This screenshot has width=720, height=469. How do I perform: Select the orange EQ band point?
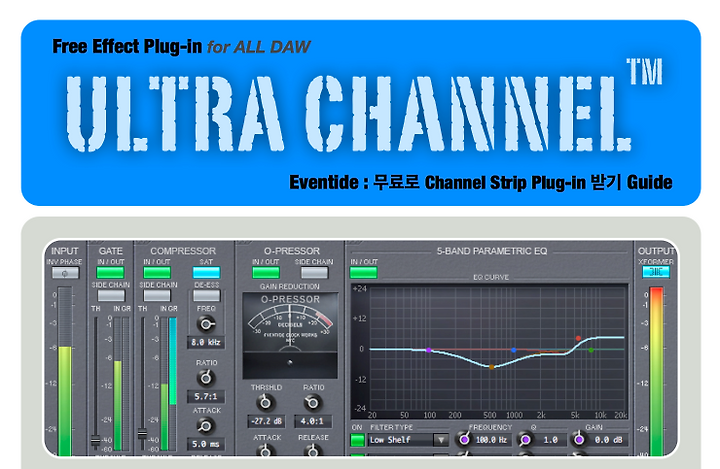(x=491, y=367)
